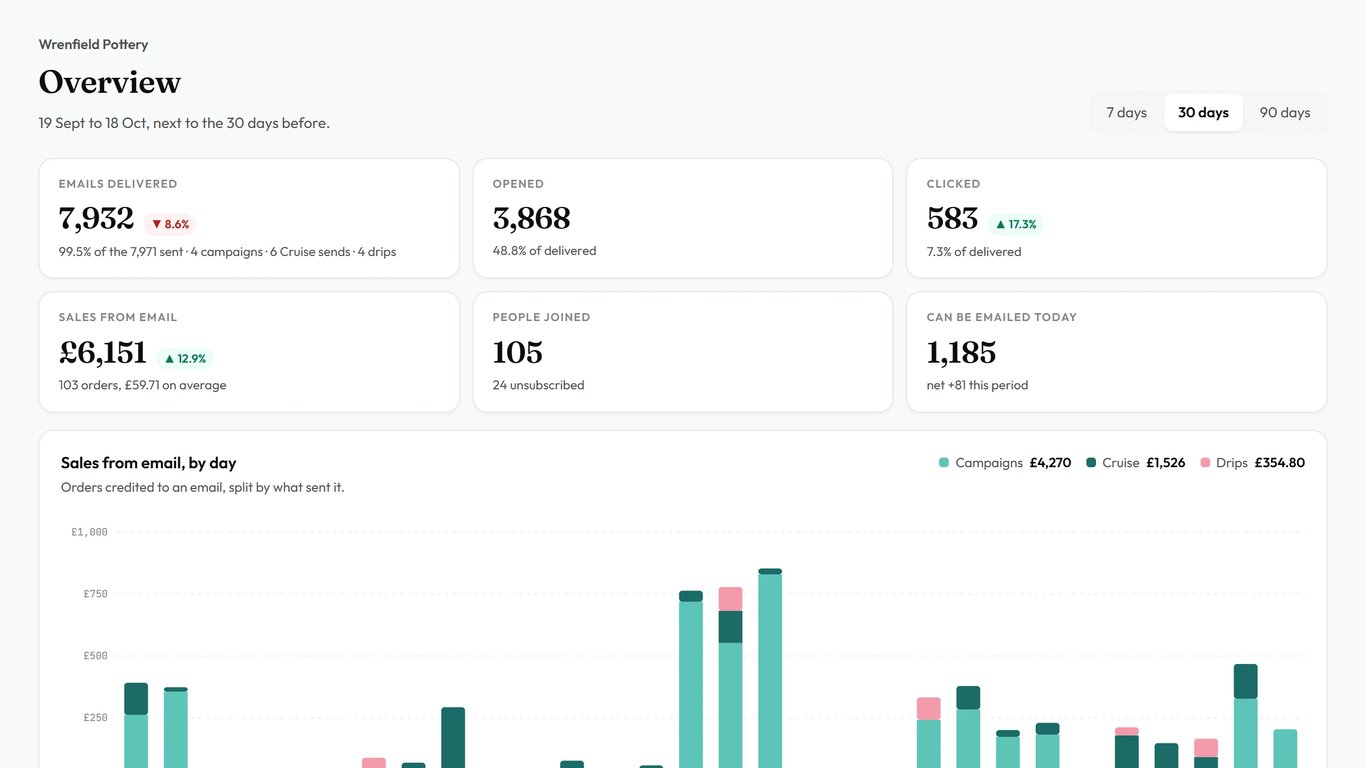1366x768 pixels.
Task: Click the 17.3% up badge on Clicked
Action: point(1015,224)
